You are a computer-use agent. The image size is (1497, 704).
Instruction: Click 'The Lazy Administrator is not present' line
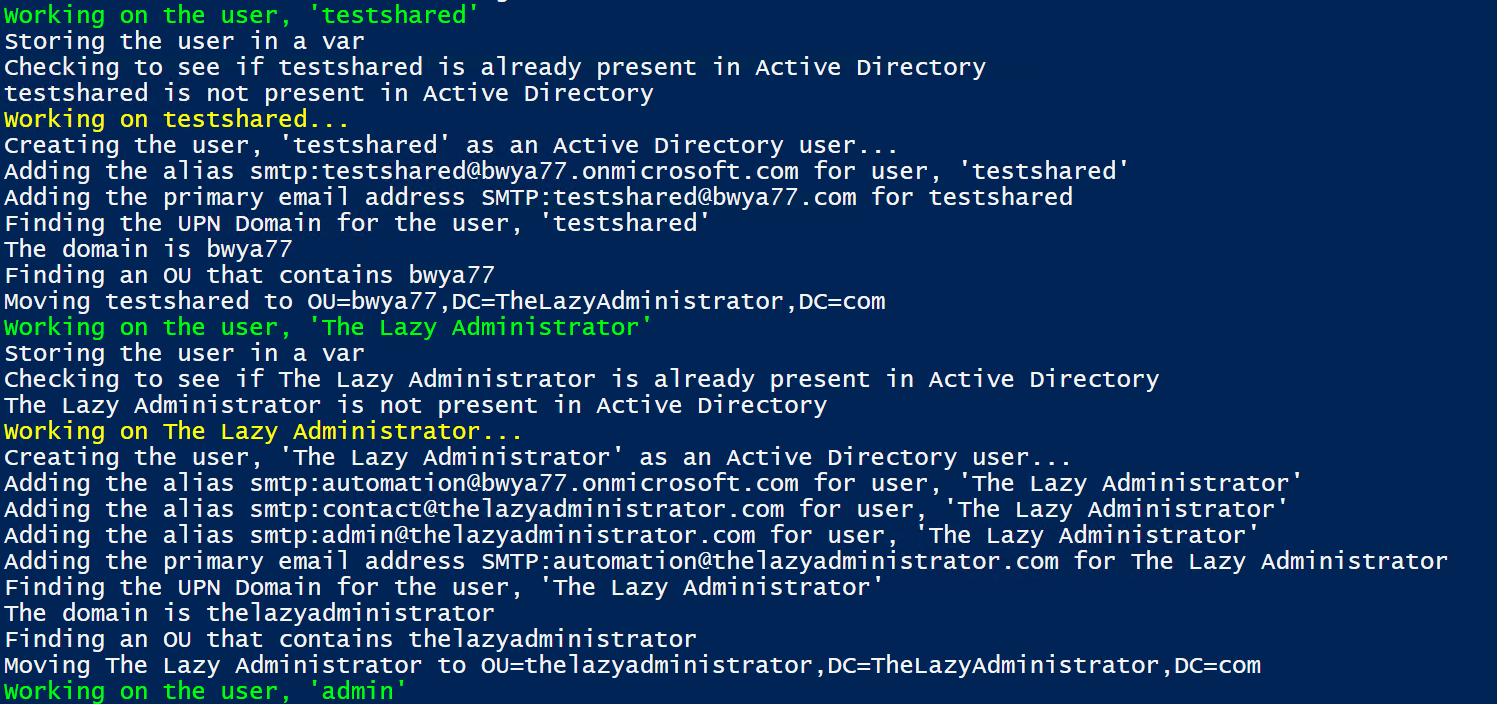pyautogui.click(x=416, y=405)
